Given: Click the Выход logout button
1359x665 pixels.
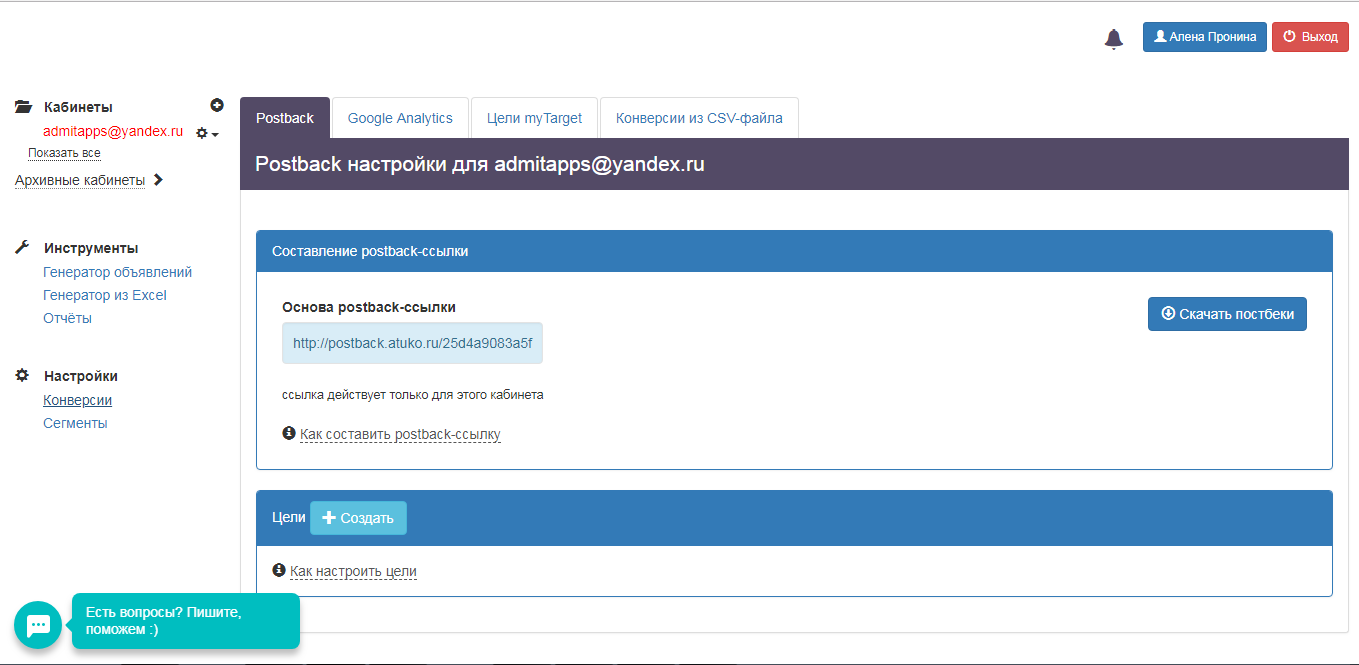Looking at the screenshot, I should pyautogui.click(x=1309, y=37).
